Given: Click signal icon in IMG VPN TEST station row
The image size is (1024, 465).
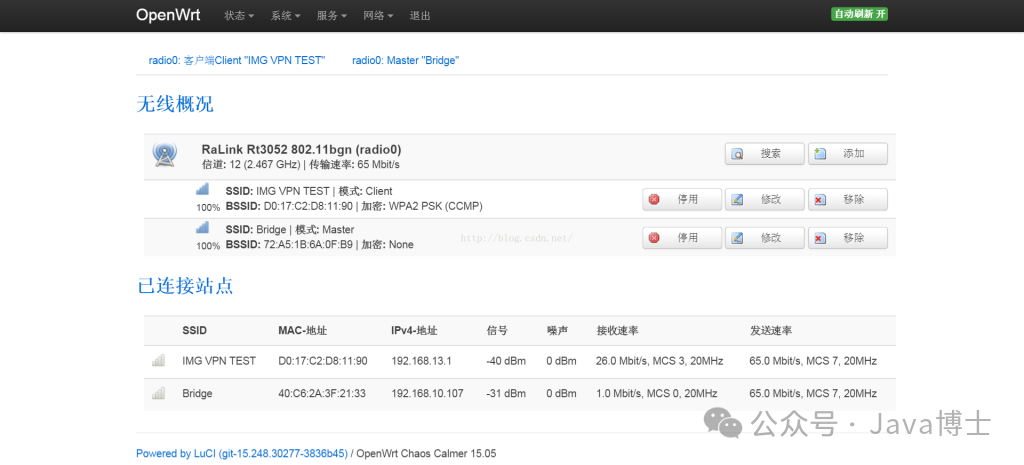Looking at the screenshot, I should (x=158, y=361).
